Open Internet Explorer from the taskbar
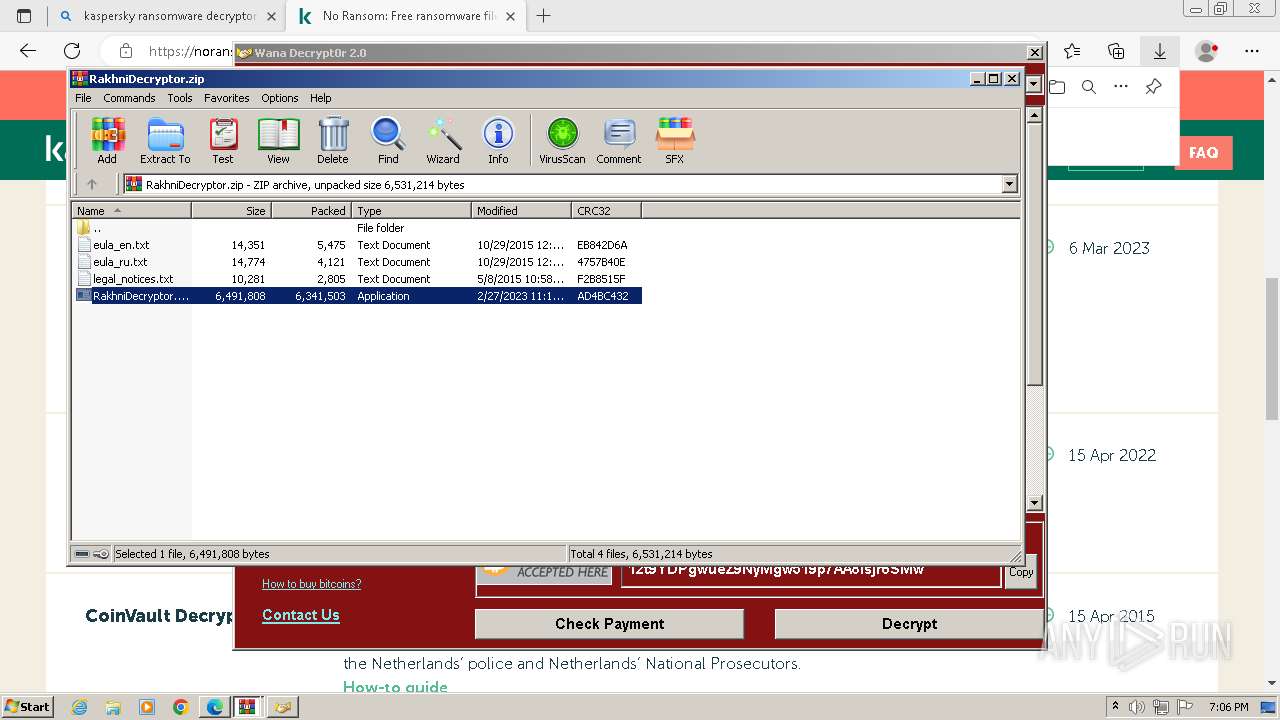 click(79, 707)
